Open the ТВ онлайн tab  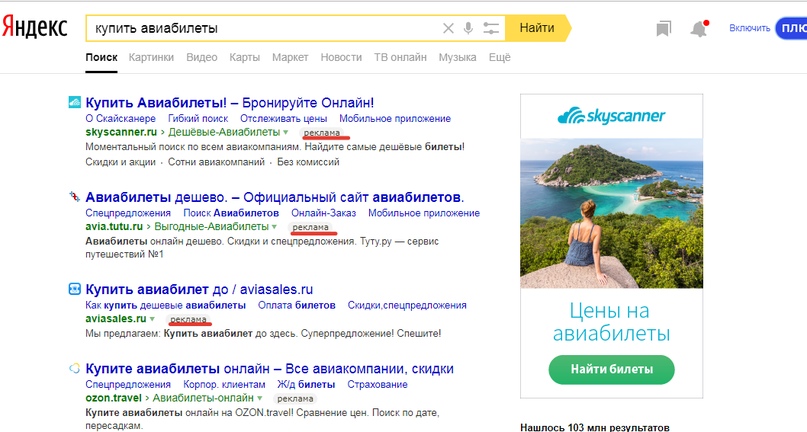click(x=400, y=57)
